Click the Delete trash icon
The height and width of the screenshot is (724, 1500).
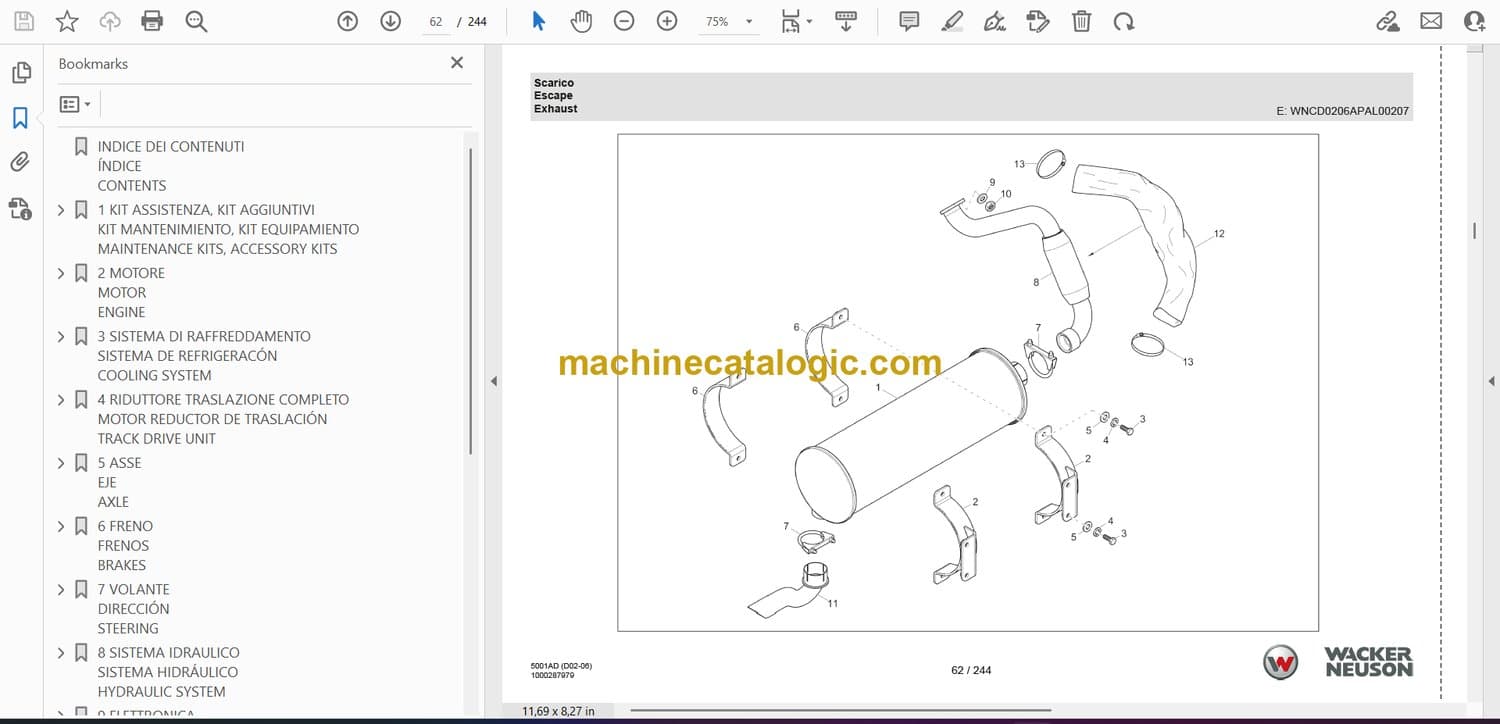[1081, 21]
